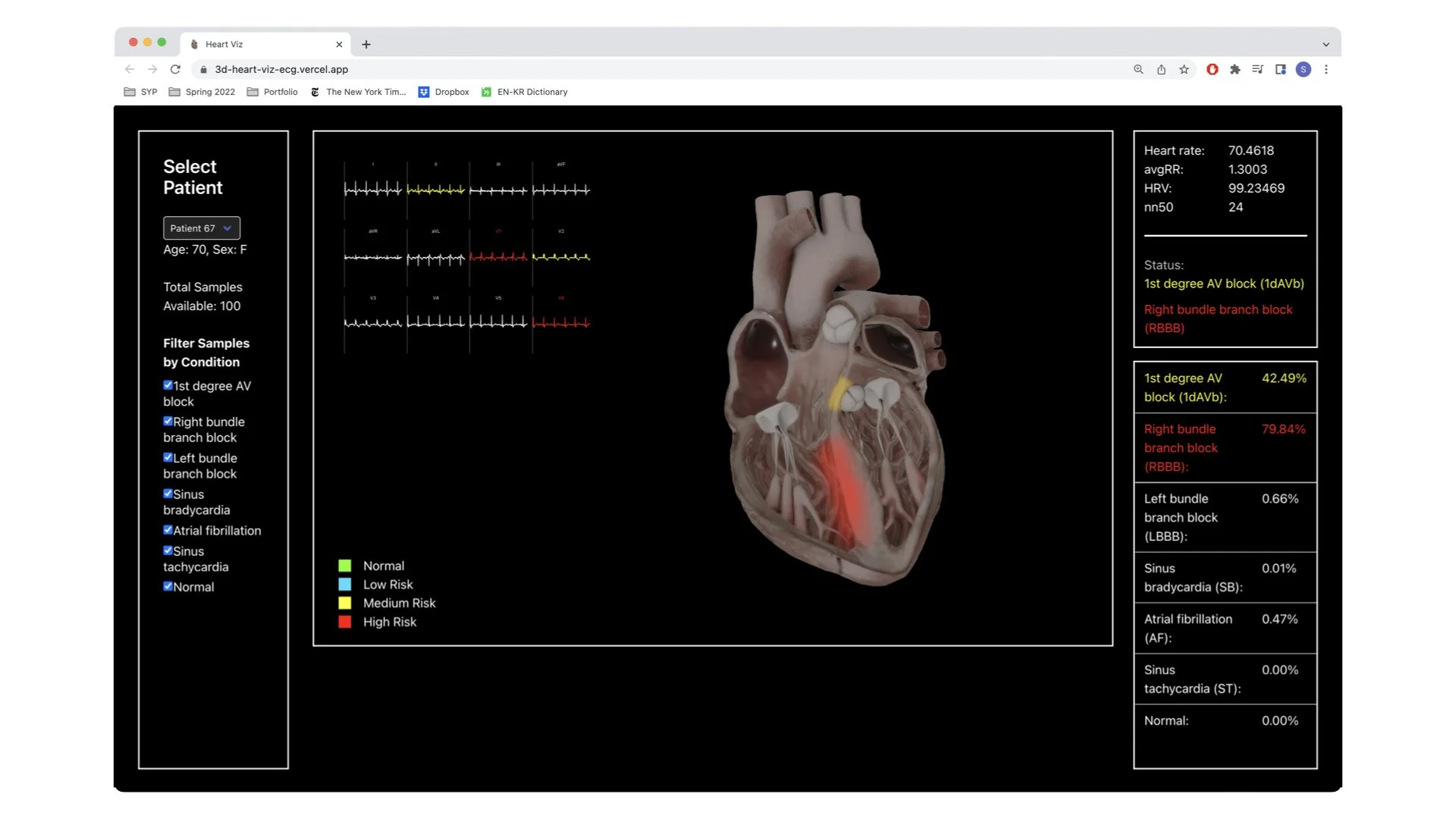The width and height of the screenshot is (1456, 819).
Task: Open the media controls icon
Action: [x=1257, y=69]
